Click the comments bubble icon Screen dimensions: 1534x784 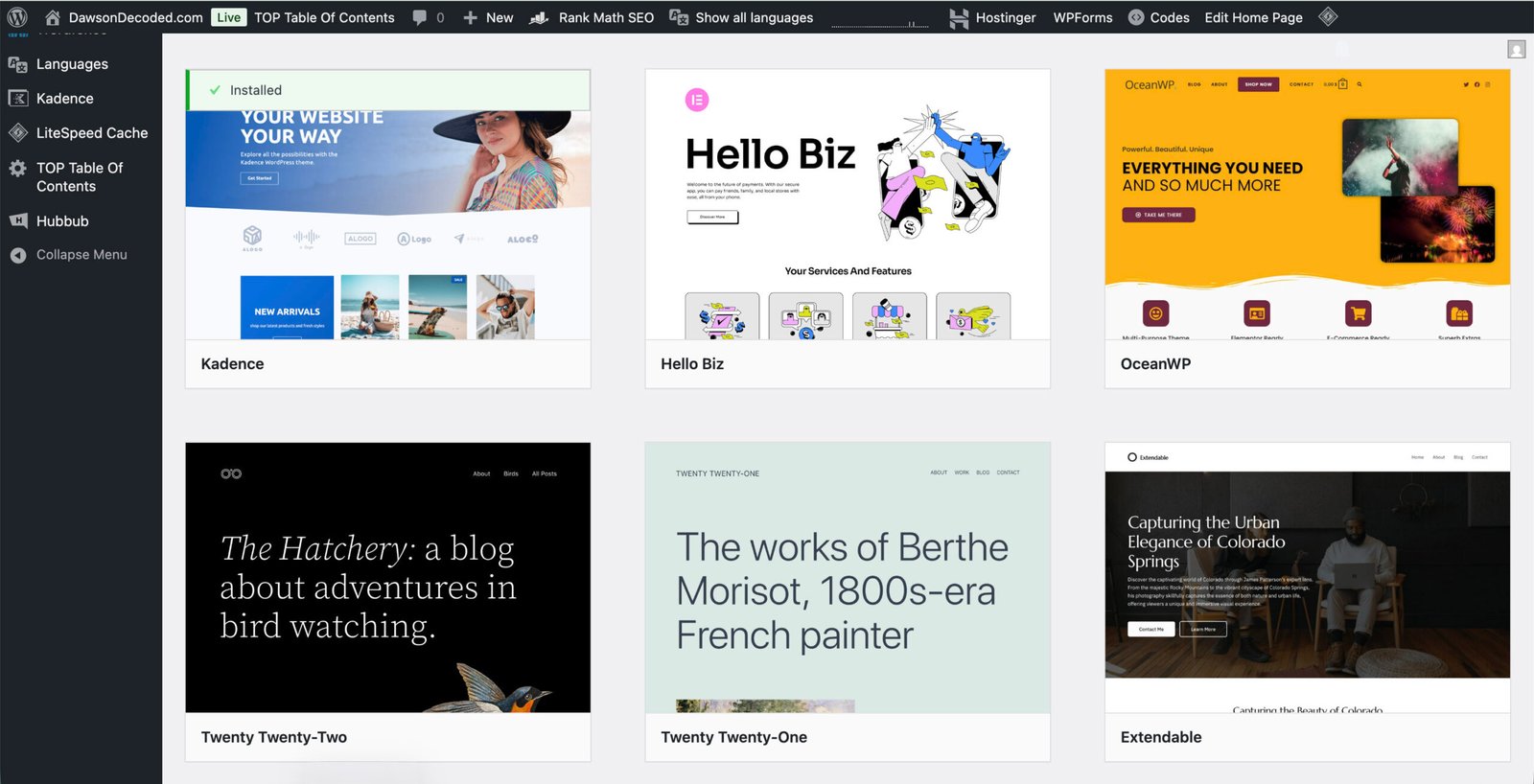(x=420, y=17)
